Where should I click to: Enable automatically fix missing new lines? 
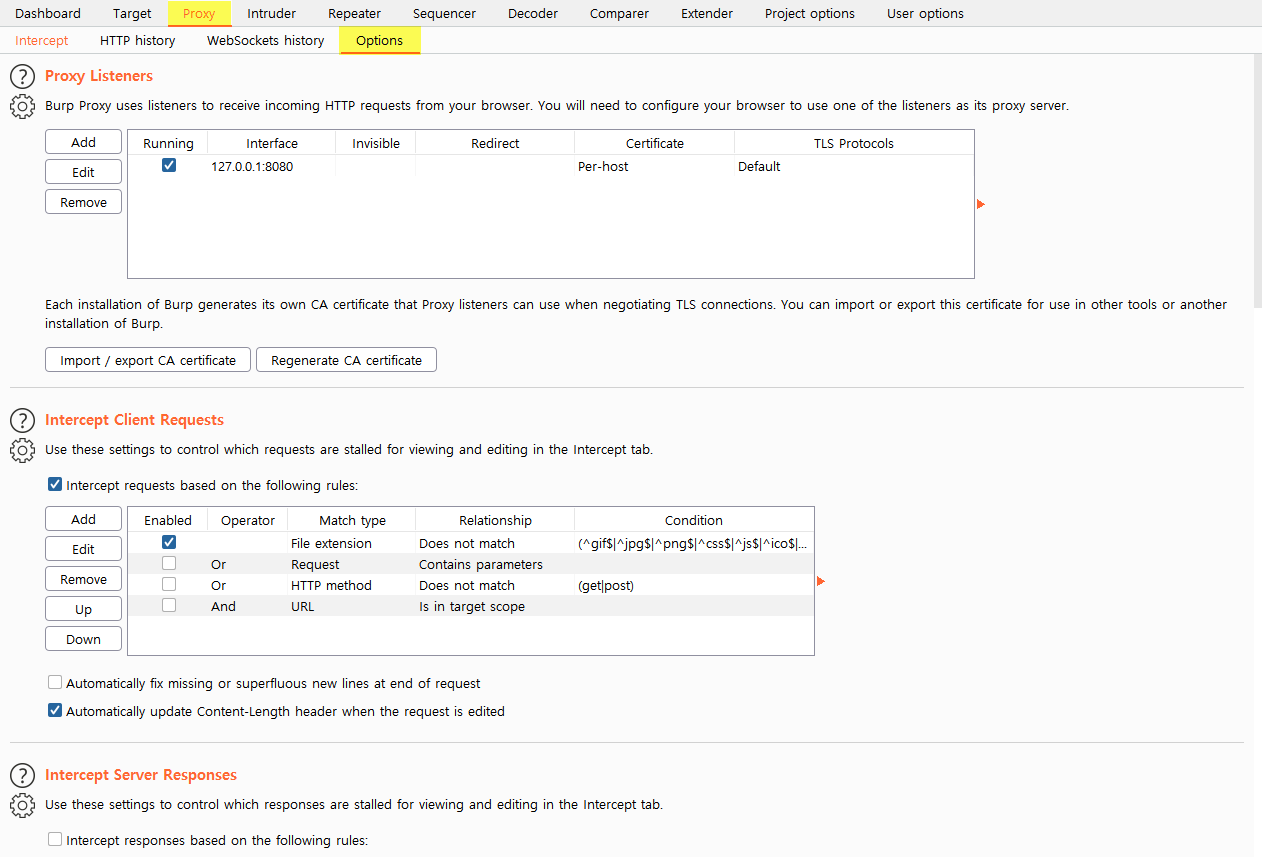[55, 683]
